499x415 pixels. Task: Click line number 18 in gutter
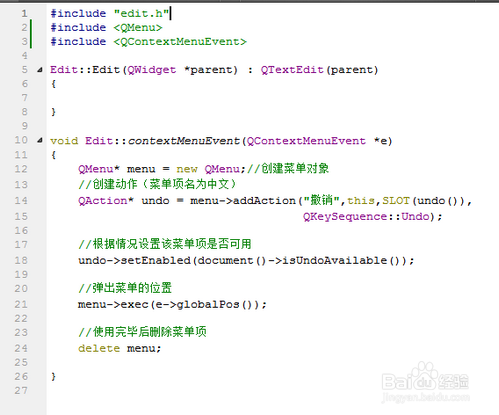click(x=21, y=260)
